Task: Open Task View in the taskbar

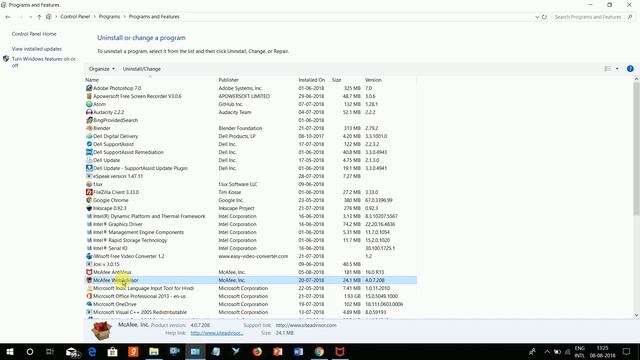Action: (50, 351)
